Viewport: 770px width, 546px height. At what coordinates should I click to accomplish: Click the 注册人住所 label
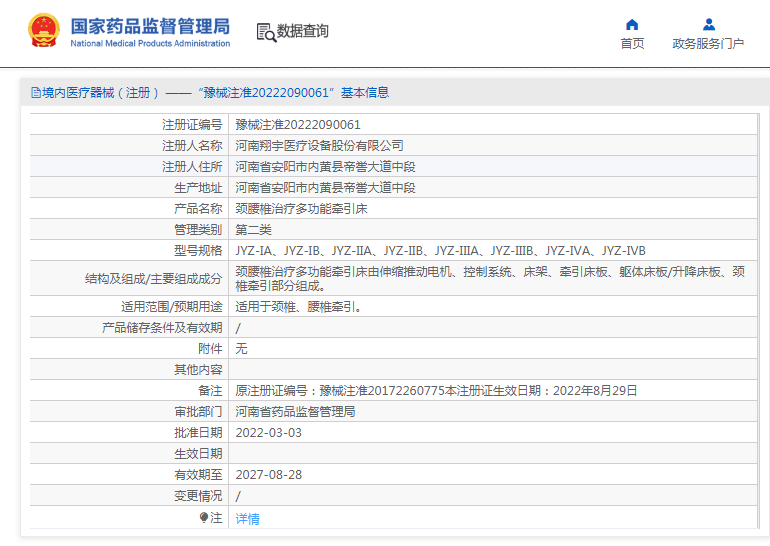click(192, 167)
